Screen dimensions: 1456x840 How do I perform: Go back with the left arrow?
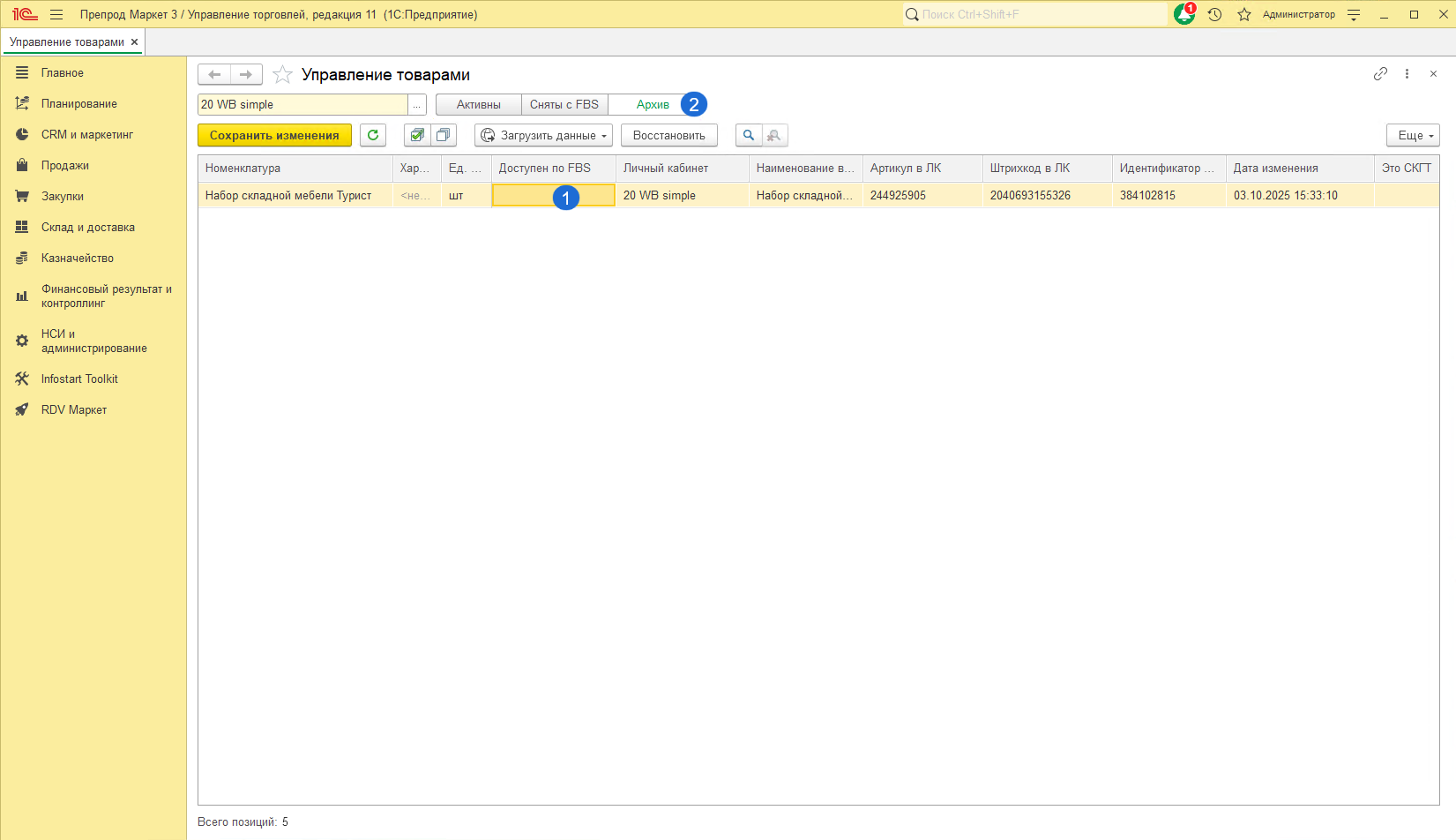pyautogui.click(x=214, y=75)
